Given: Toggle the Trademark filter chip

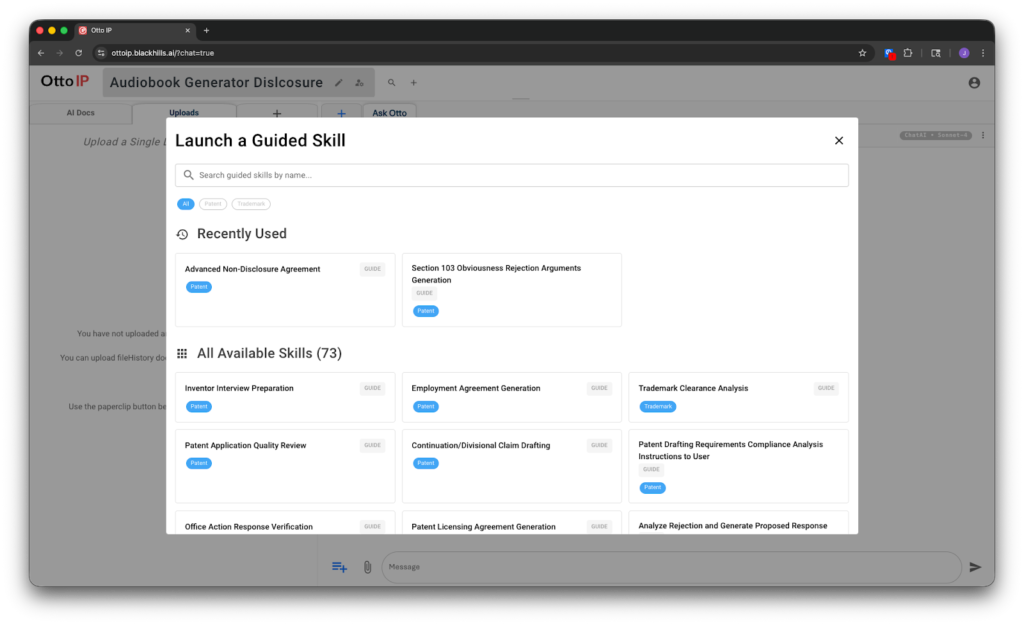Looking at the screenshot, I should tap(251, 204).
